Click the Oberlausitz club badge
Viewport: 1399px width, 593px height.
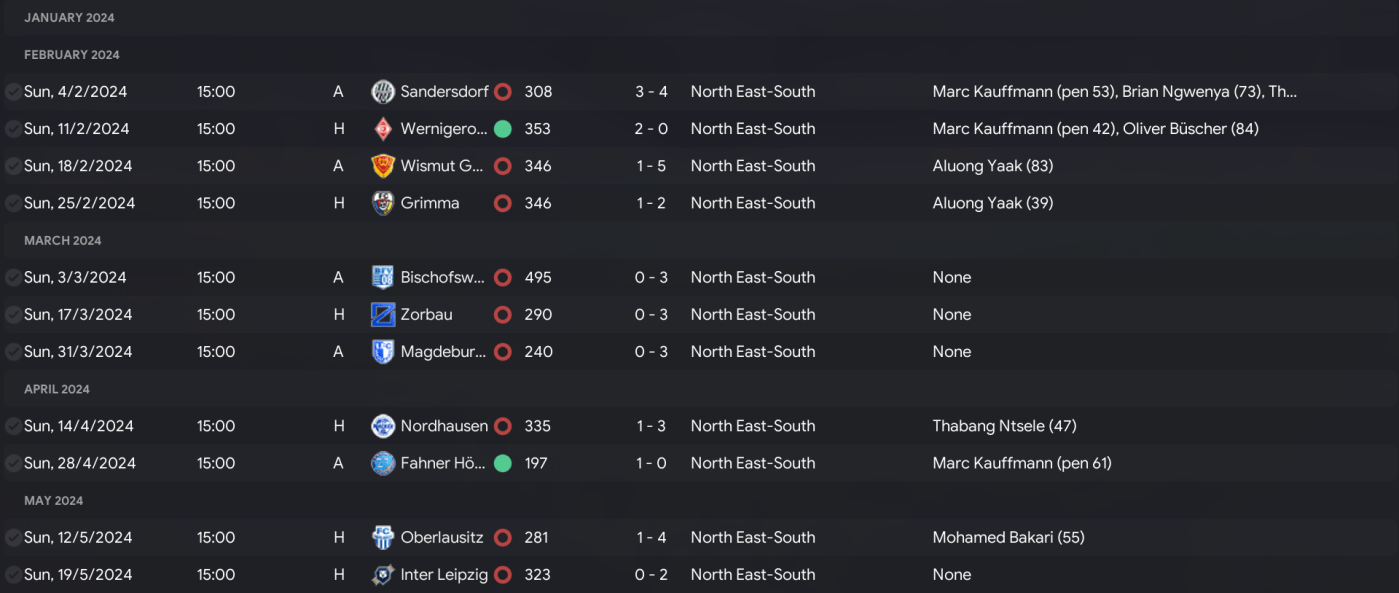point(382,538)
